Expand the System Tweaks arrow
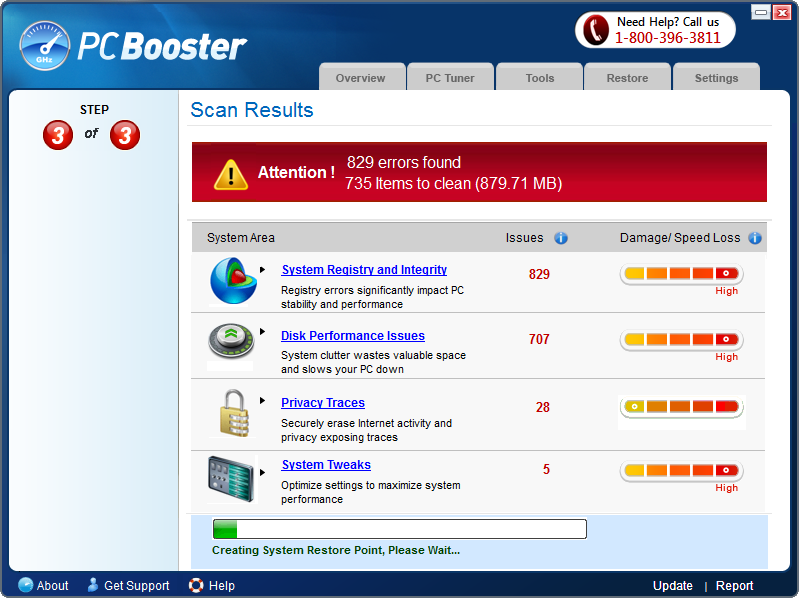 pyautogui.click(x=262, y=472)
